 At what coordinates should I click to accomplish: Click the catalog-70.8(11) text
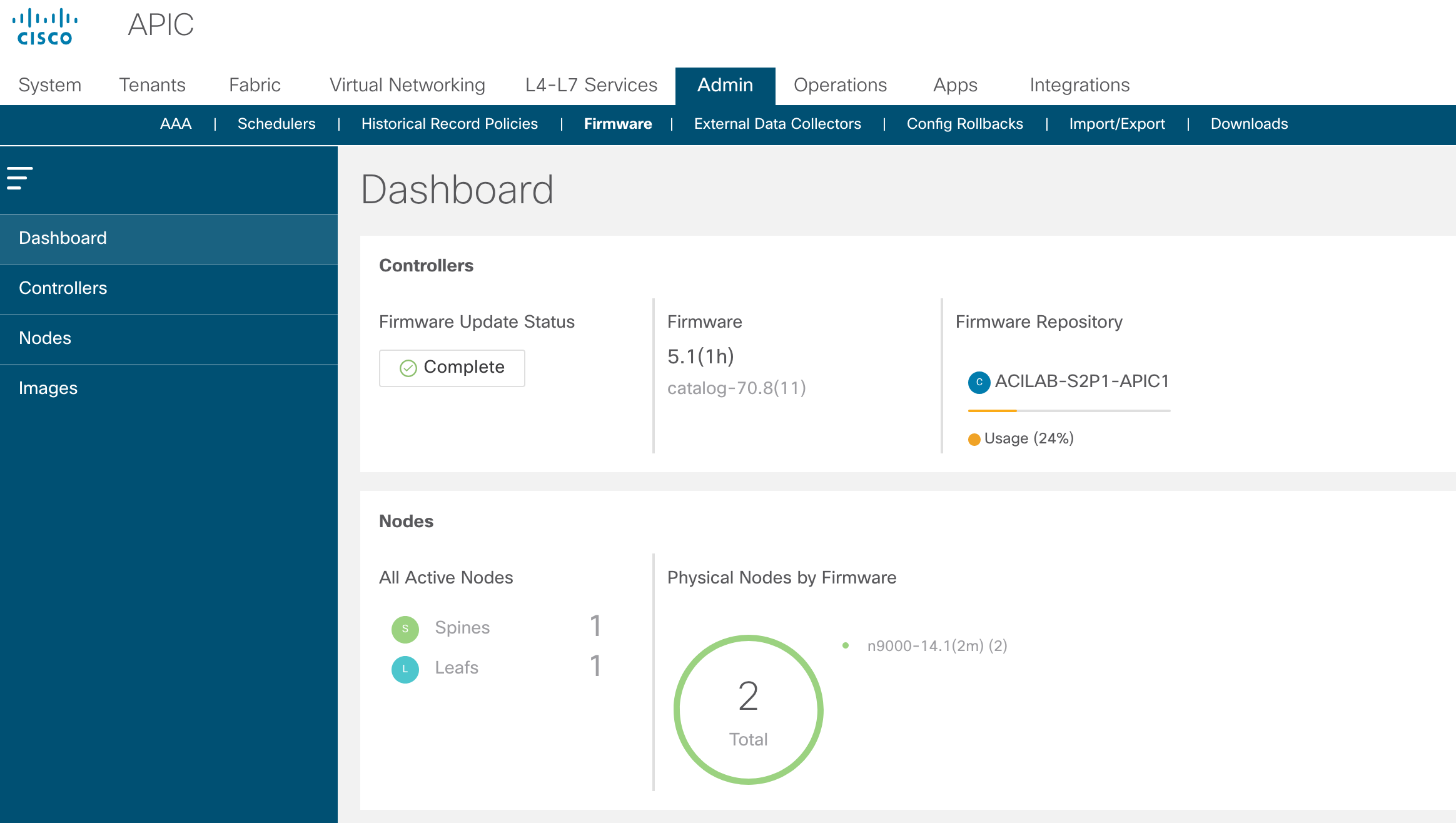coord(736,388)
